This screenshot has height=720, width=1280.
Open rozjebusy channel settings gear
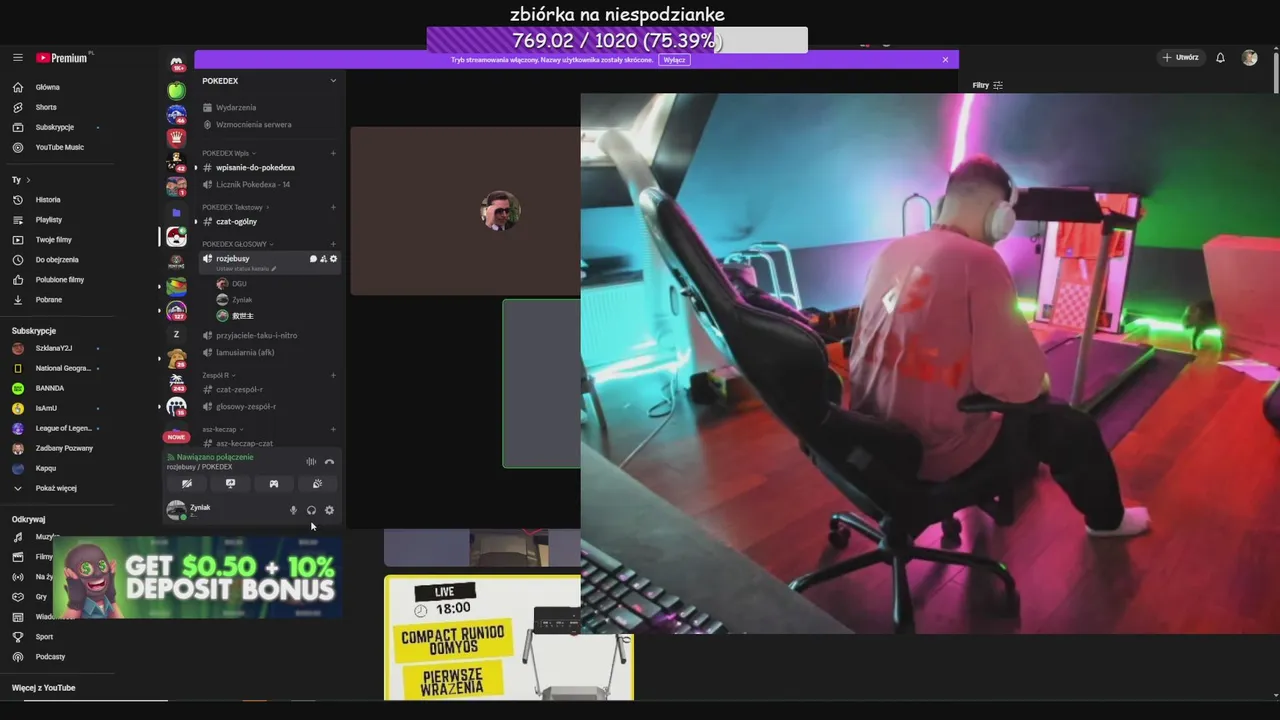[333, 259]
